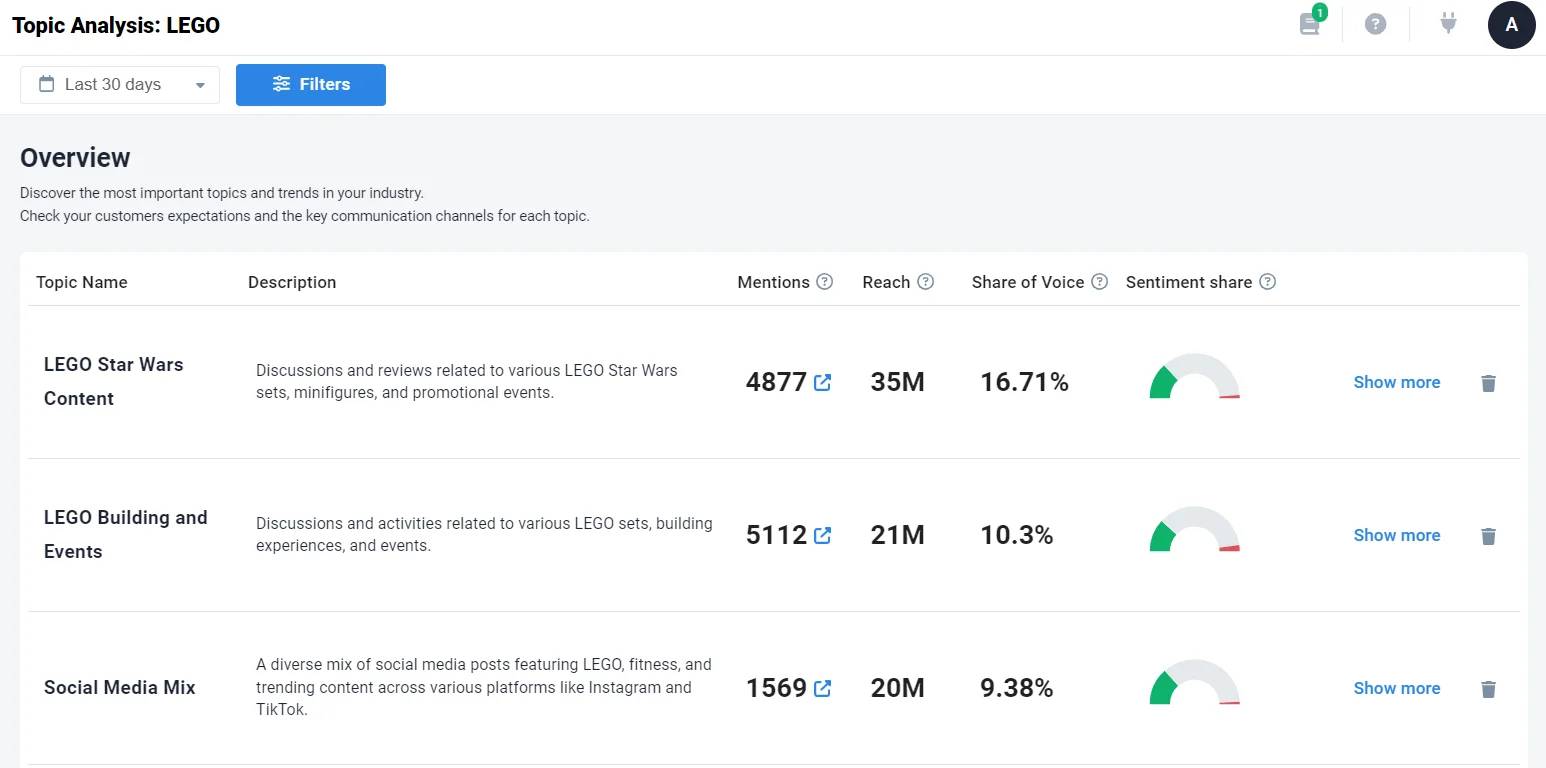Image resolution: width=1546 pixels, height=768 pixels.
Task: Open the Mentions column help tooltip
Action: click(x=824, y=281)
